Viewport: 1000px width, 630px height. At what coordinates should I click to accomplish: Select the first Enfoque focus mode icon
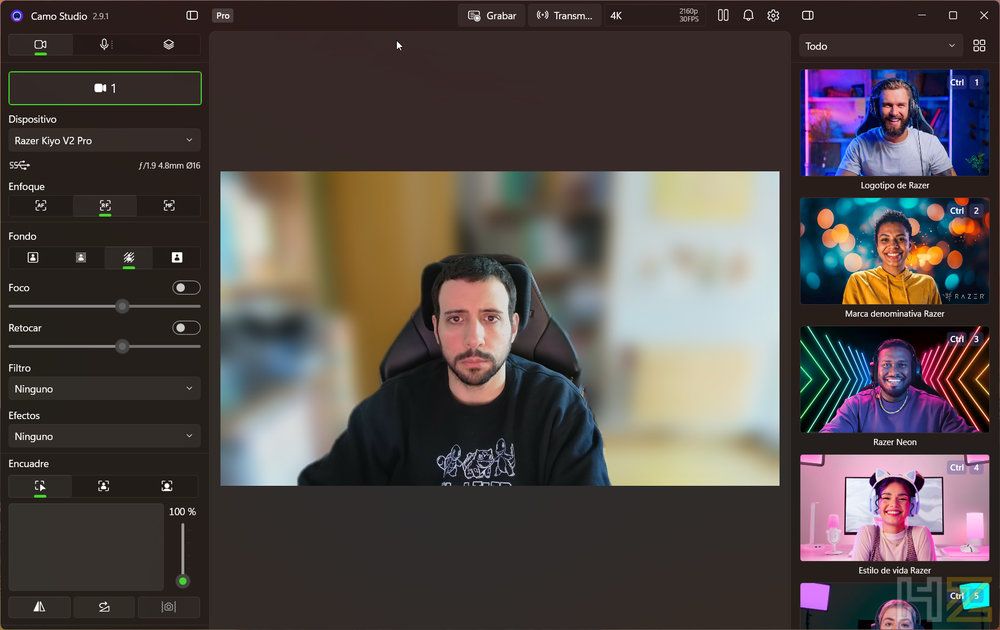[40, 206]
